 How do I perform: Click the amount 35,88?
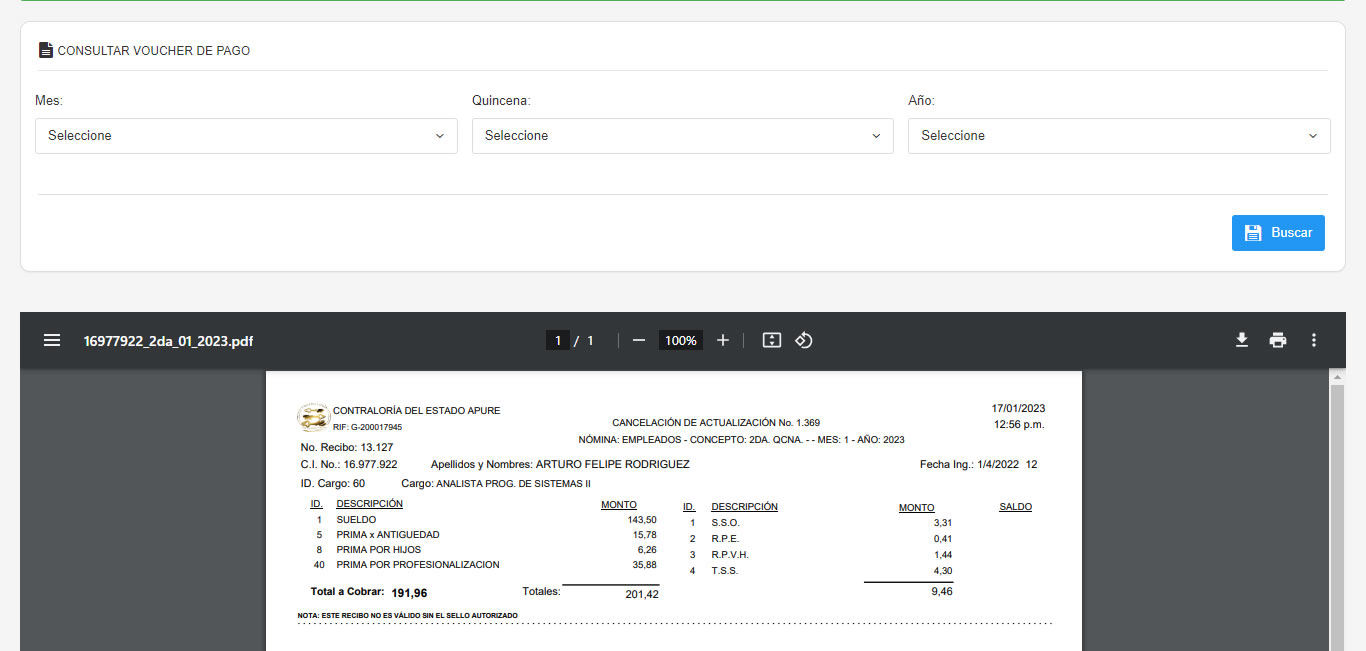[645, 565]
